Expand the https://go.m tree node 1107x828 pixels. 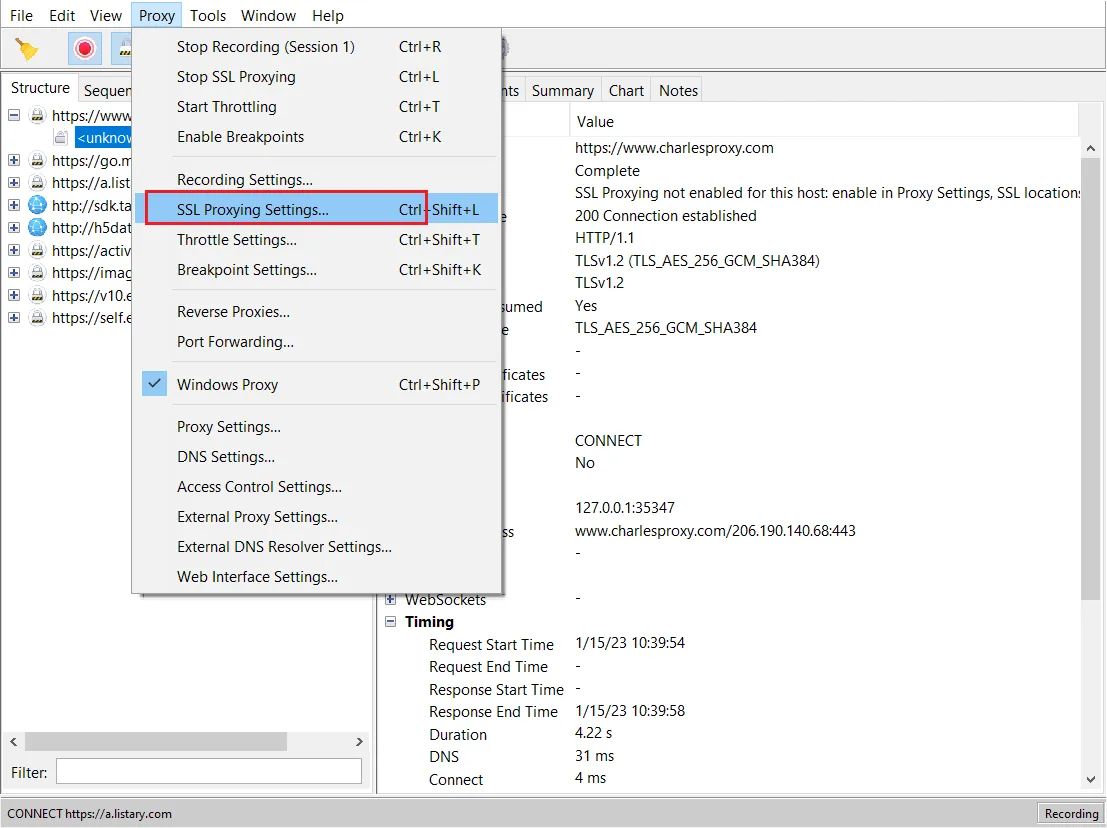(13, 160)
